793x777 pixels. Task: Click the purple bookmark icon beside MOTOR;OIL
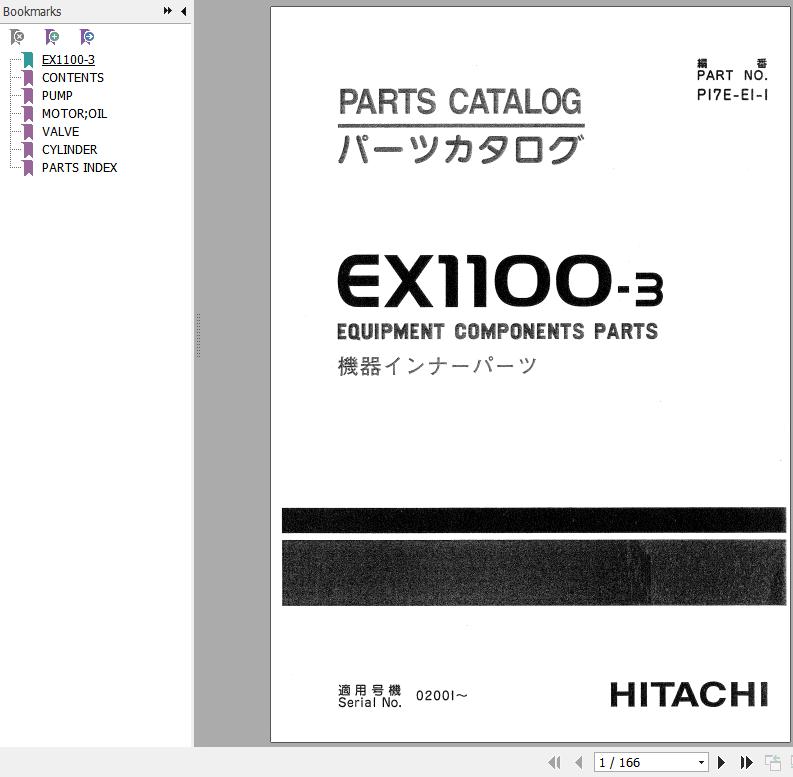28,114
